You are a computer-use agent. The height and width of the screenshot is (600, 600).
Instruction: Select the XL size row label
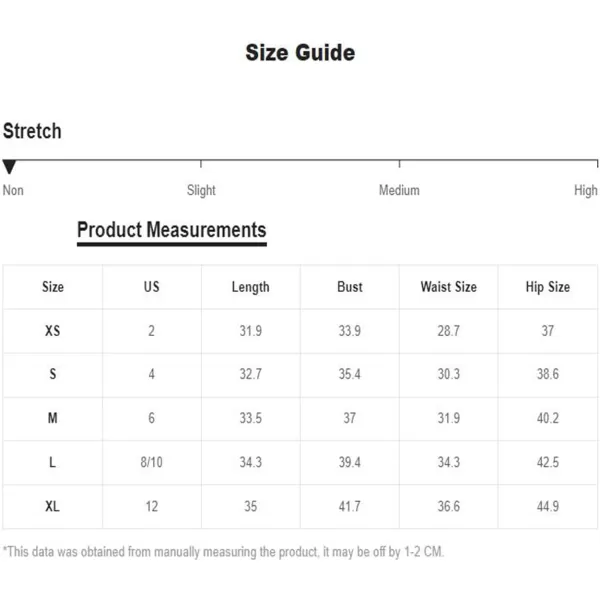[x=53, y=507]
